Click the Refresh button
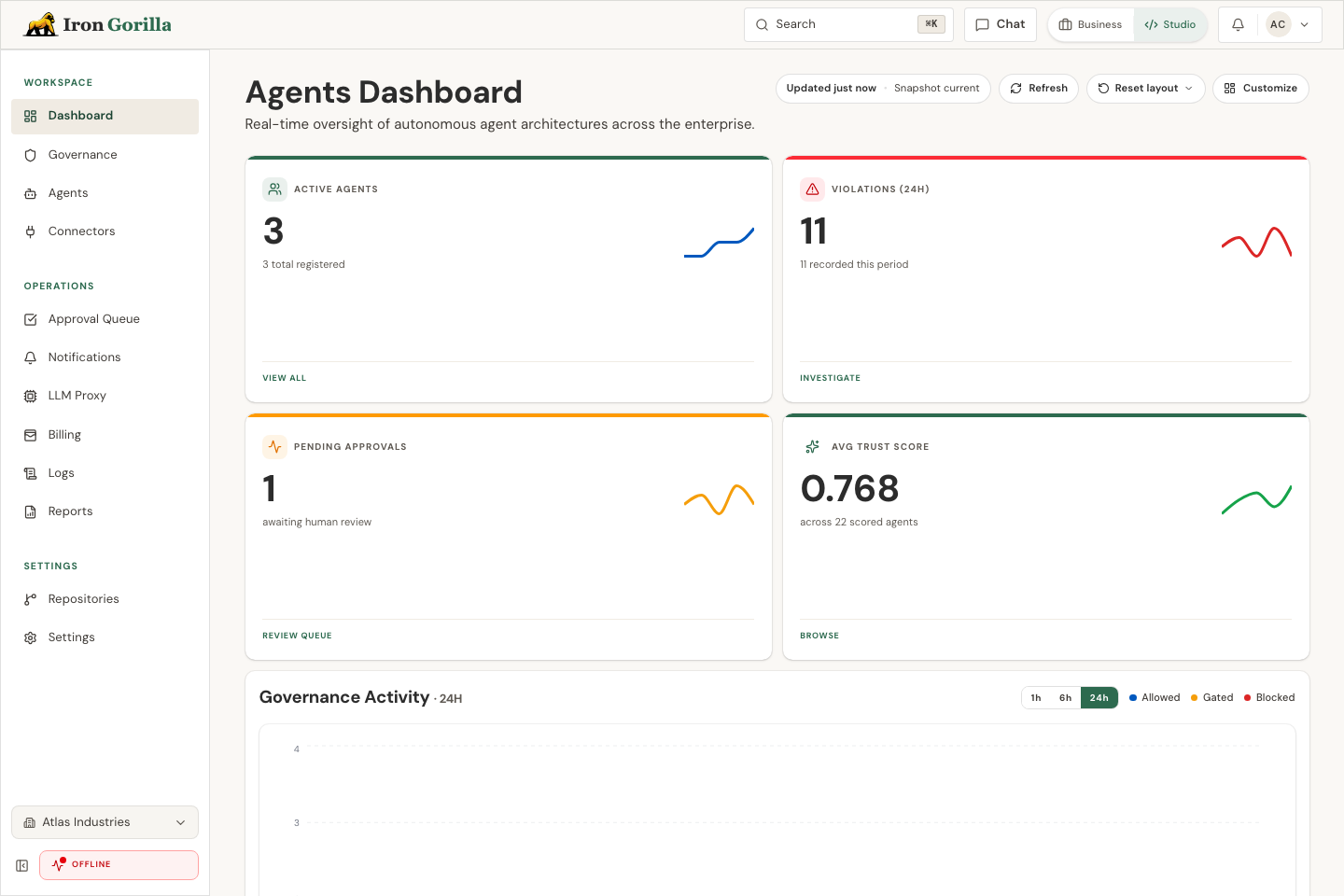 (x=1039, y=89)
